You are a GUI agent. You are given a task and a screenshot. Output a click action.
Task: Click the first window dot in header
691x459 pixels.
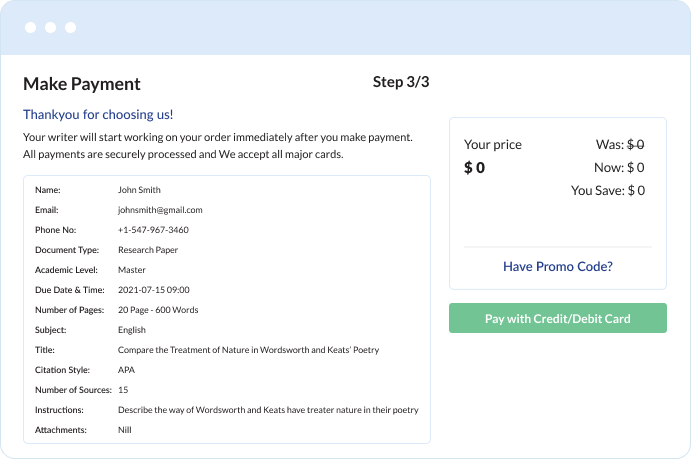coord(30,27)
